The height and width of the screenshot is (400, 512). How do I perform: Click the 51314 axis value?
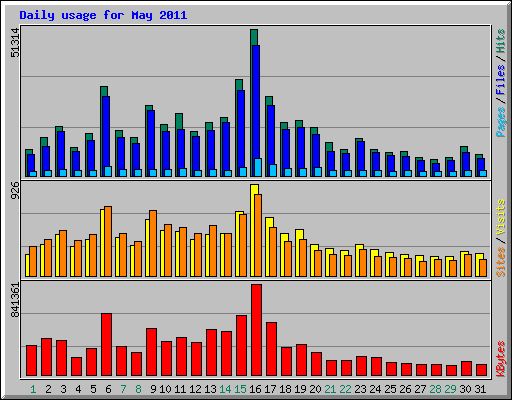(x=15, y=43)
